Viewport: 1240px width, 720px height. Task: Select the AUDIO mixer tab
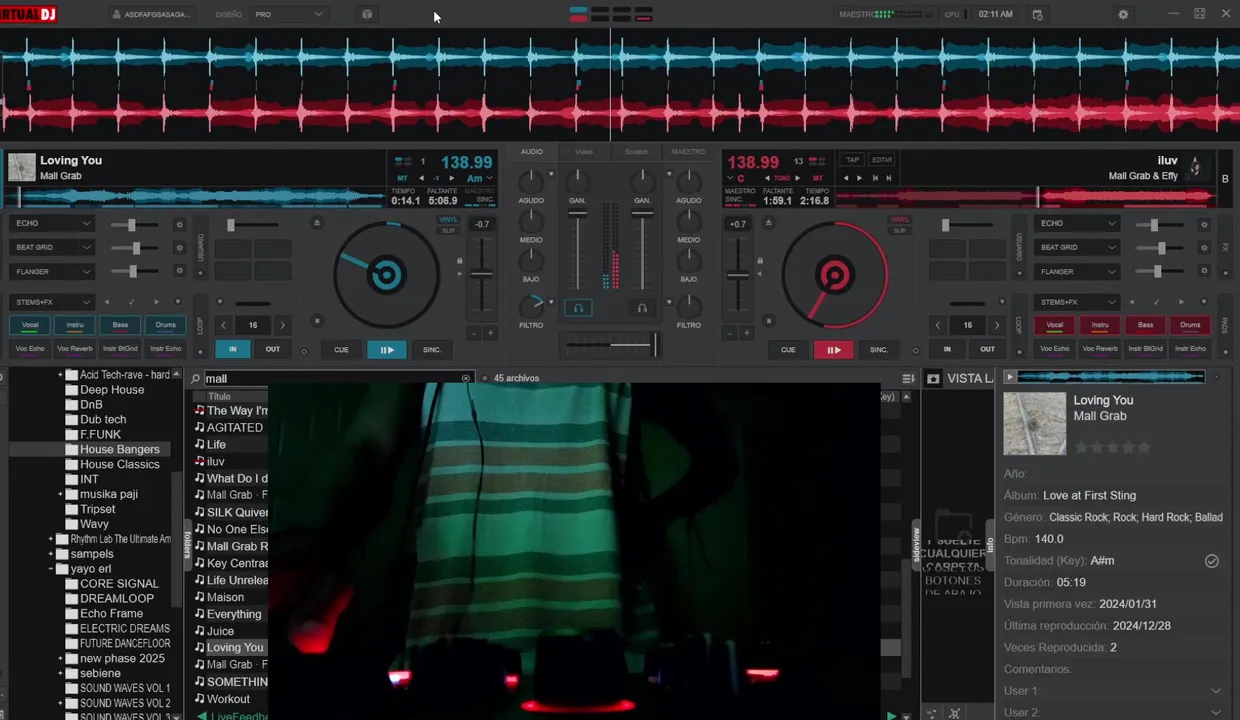532,152
